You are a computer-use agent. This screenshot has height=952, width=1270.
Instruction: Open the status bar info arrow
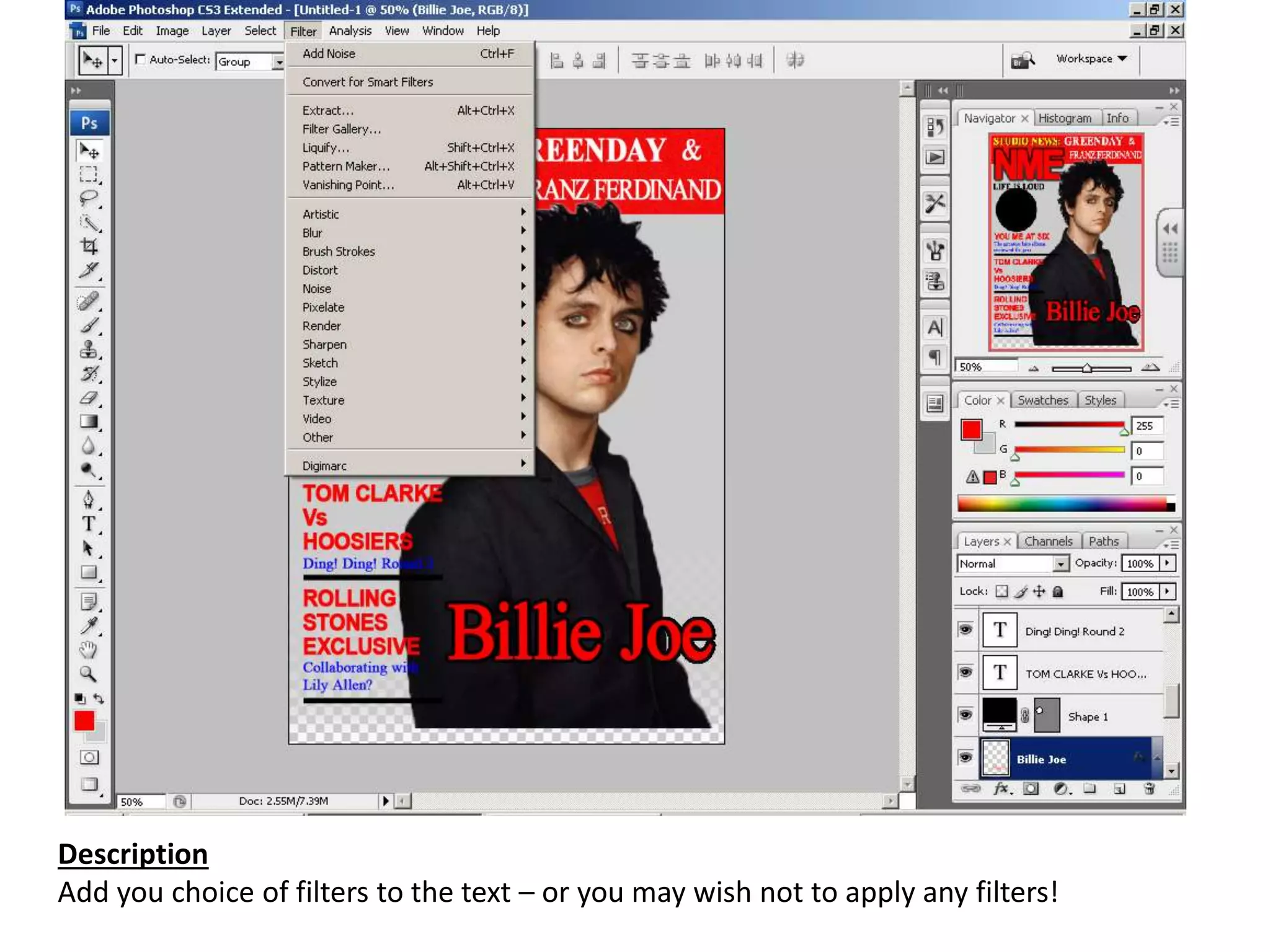(x=385, y=801)
